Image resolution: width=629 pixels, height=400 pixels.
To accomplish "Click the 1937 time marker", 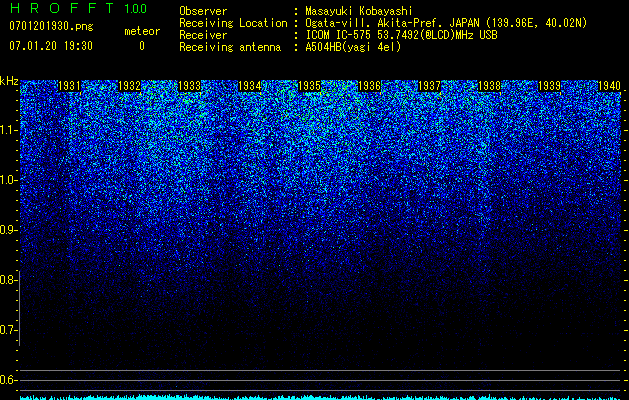I will 429,86.
